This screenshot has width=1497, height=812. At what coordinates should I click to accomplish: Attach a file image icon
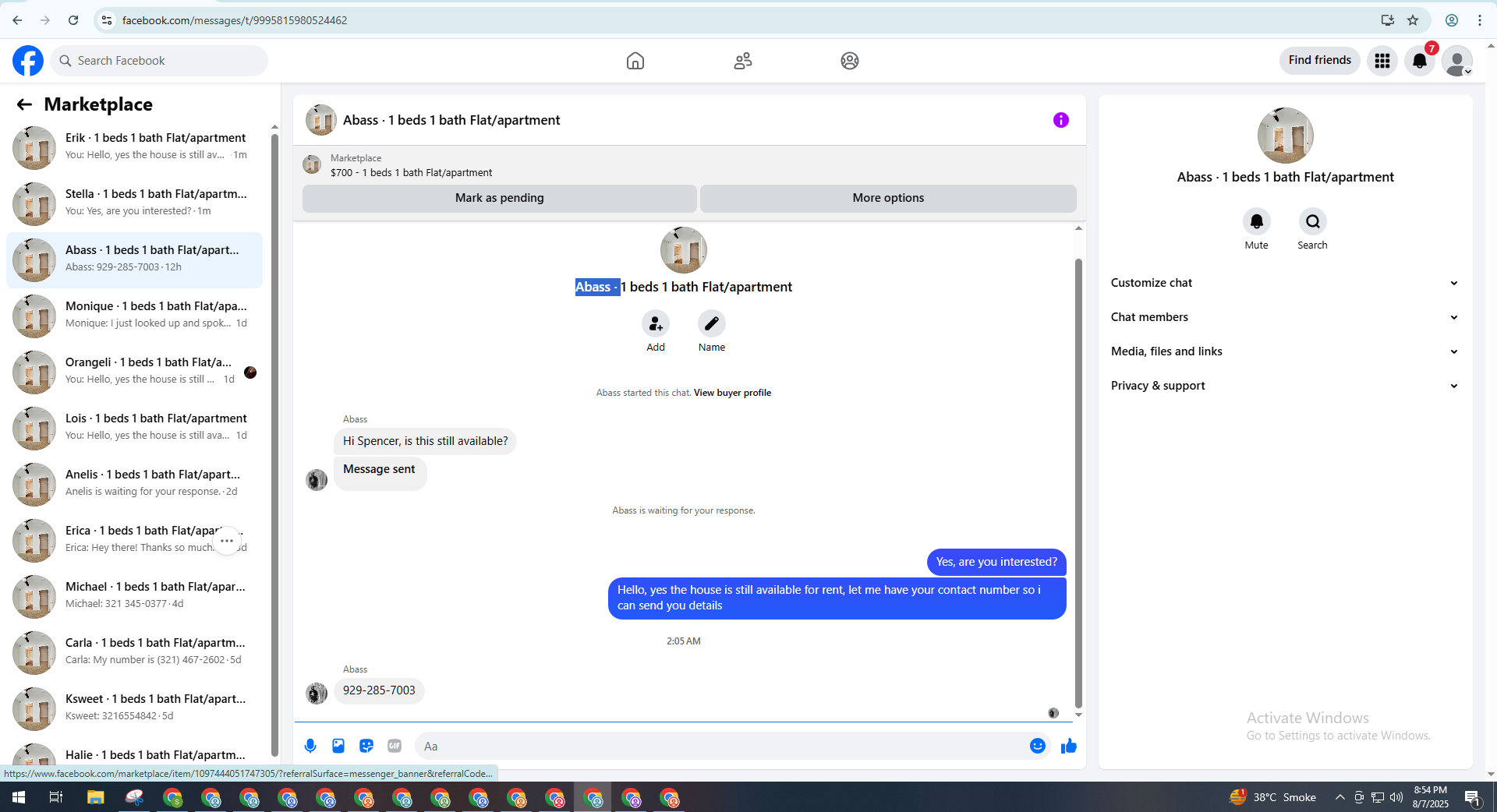click(x=338, y=746)
